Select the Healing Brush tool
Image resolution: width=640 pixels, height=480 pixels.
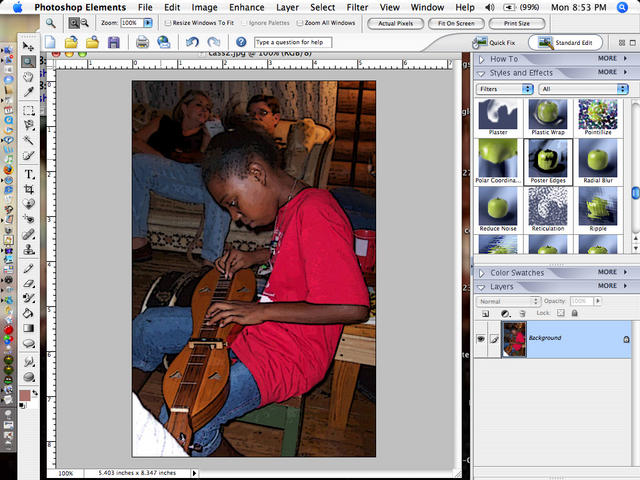point(28,234)
